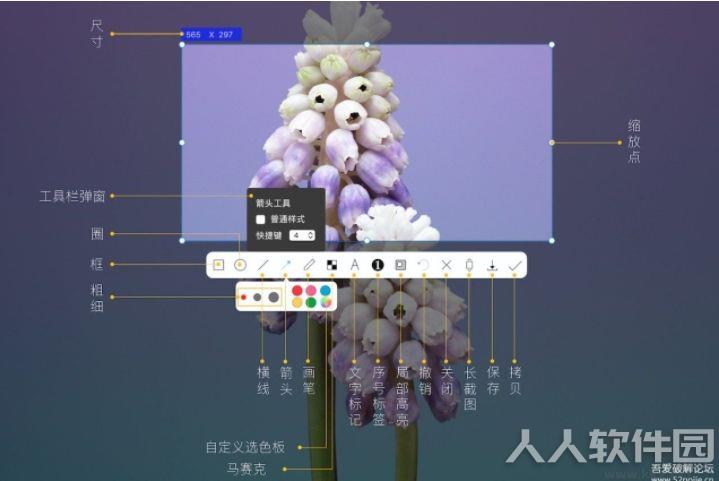Viewport: 719px width, 481px height.
Task: Pick the red color swatch
Action: pyautogui.click(x=297, y=290)
